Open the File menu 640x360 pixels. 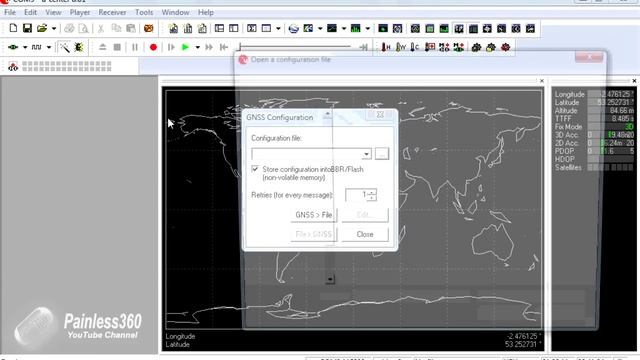click(x=10, y=12)
